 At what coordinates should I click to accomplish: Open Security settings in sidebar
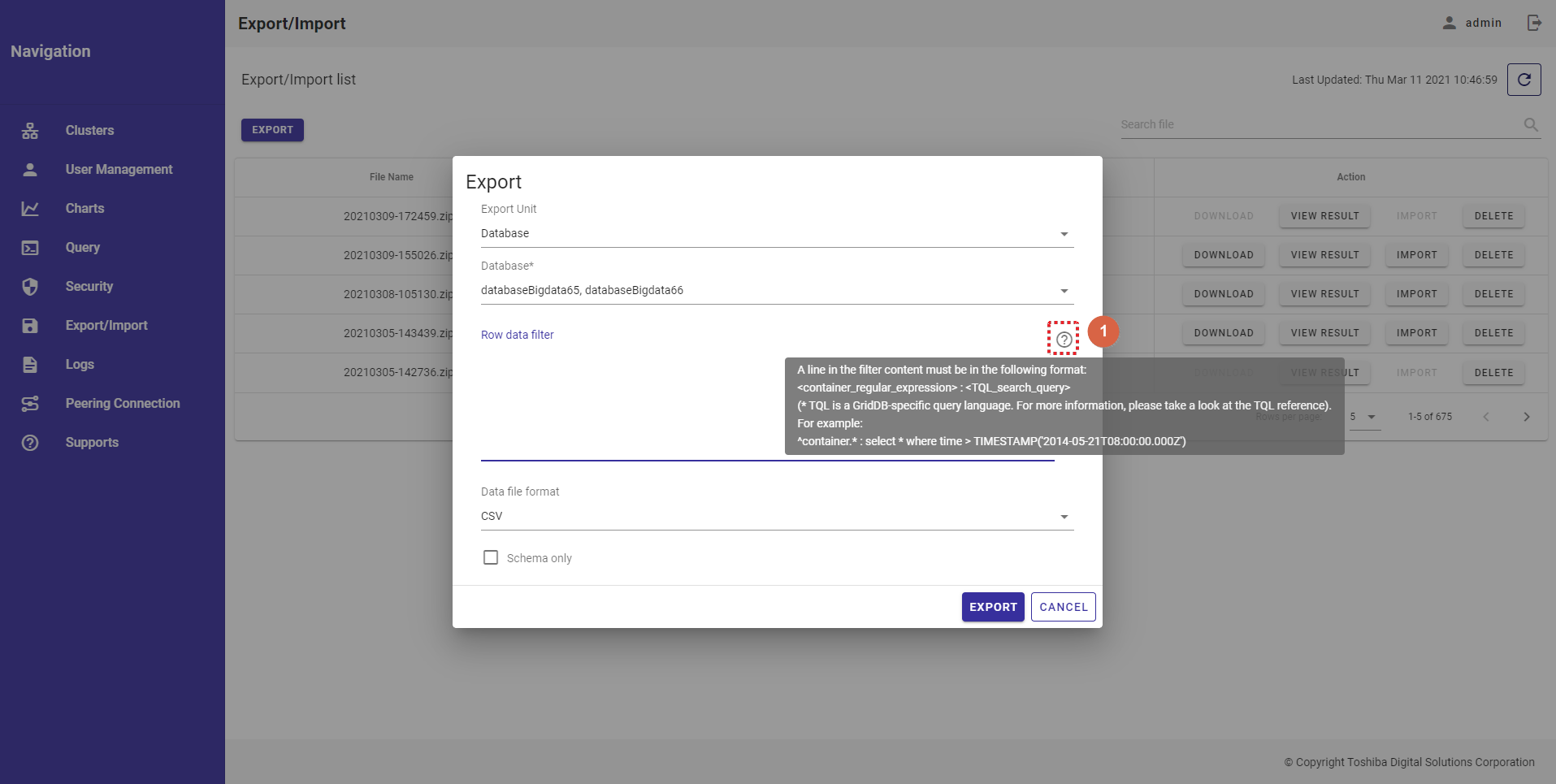pyautogui.click(x=89, y=286)
